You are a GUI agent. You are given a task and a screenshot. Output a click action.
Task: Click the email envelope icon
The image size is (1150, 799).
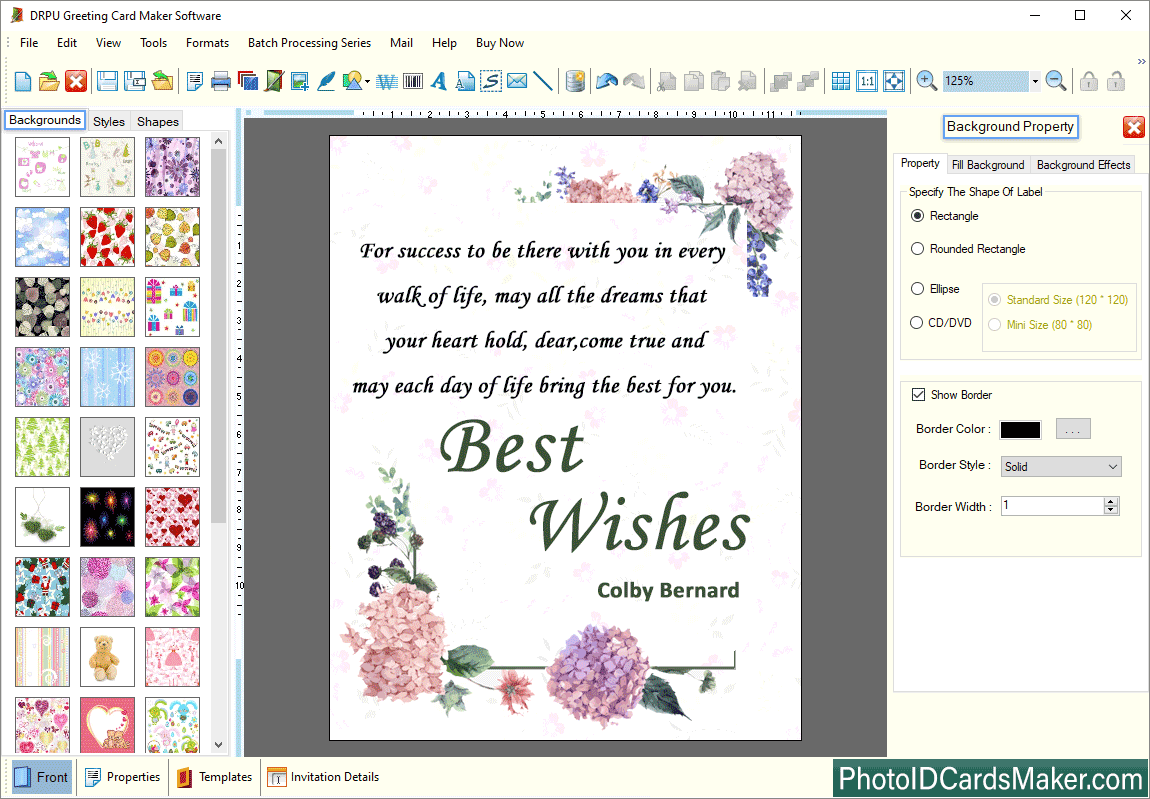[517, 81]
